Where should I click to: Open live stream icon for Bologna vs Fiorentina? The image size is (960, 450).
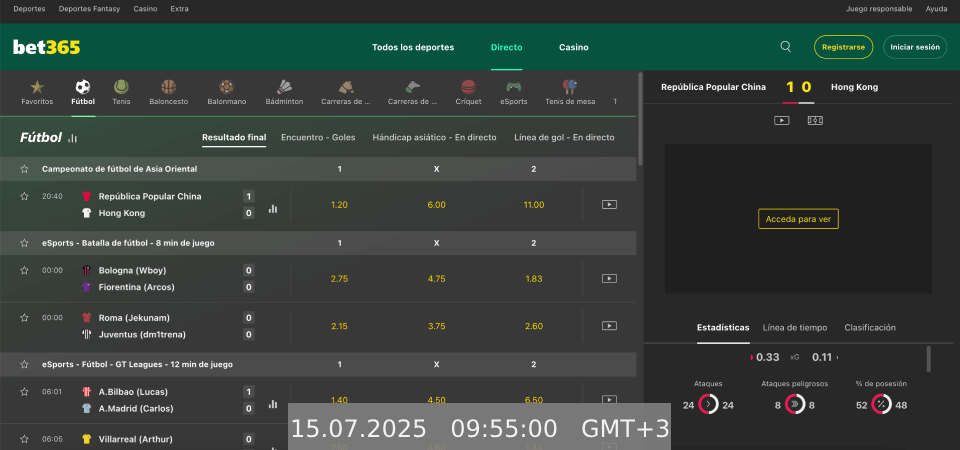click(x=609, y=279)
